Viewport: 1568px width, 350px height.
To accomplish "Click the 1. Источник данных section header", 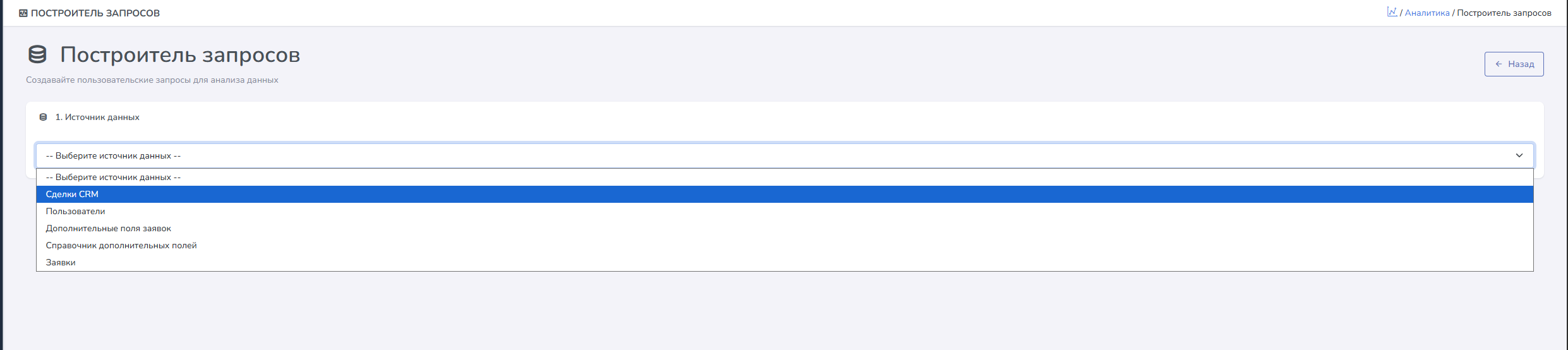I will [97, 118].
